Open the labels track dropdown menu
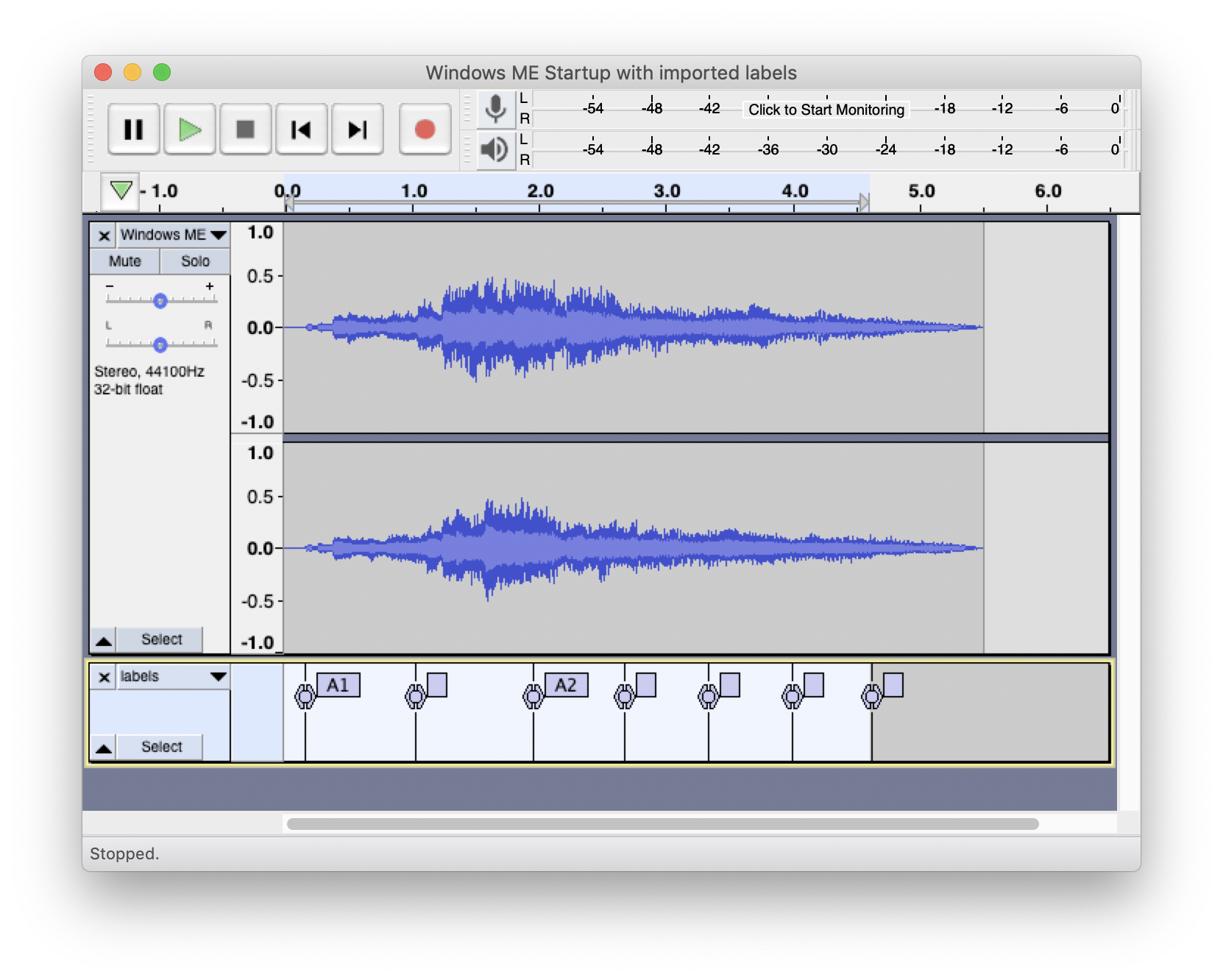The image size is (1223, 980). click(x=174, y=677)
